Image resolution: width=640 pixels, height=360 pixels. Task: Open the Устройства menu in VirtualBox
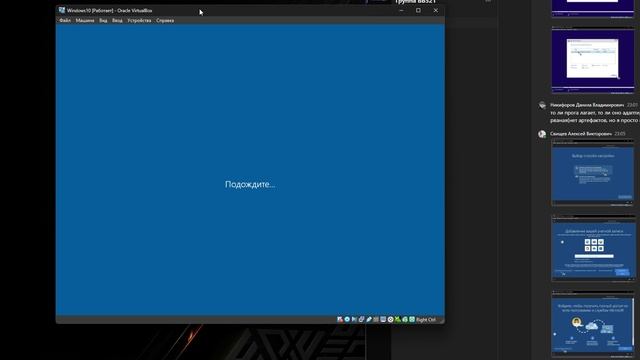point(139,20)
